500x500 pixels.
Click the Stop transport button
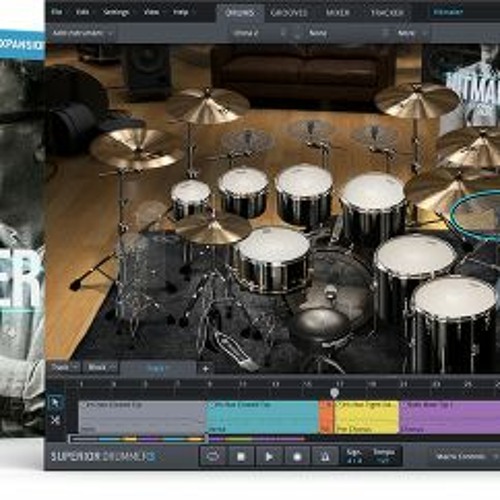point(241,456)
